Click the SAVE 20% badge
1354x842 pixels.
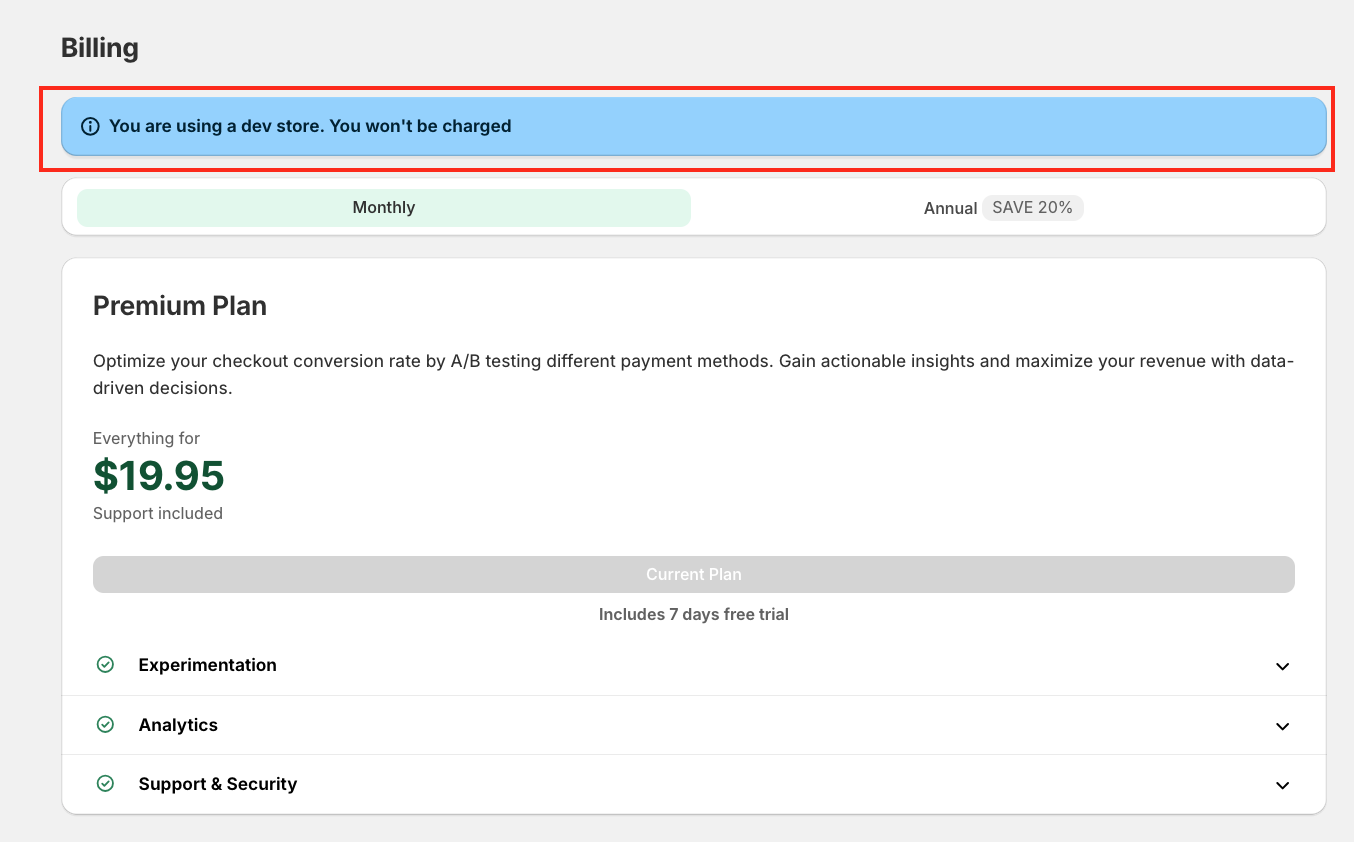1032,208
